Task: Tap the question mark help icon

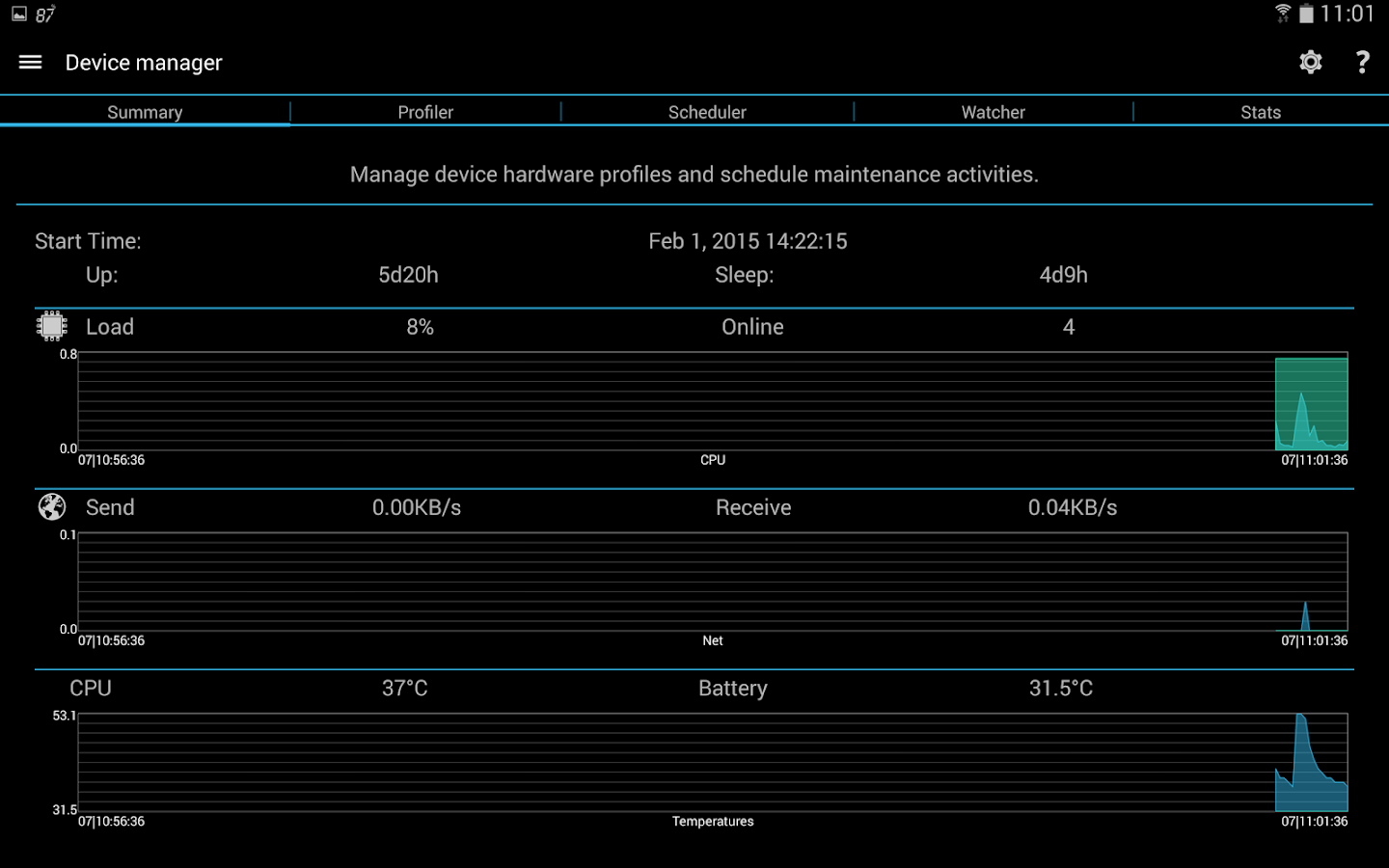Action: (x=1362, y=63)
